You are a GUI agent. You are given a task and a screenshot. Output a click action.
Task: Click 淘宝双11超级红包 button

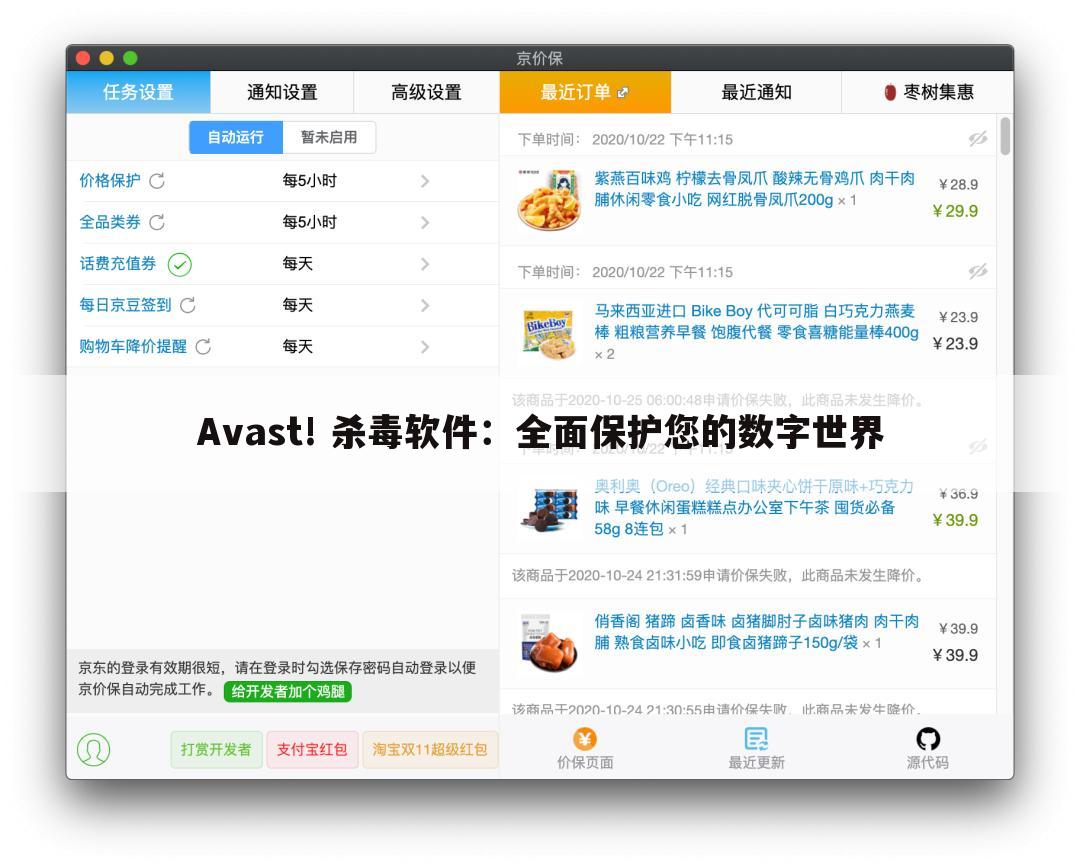click(x=430, y=749)
